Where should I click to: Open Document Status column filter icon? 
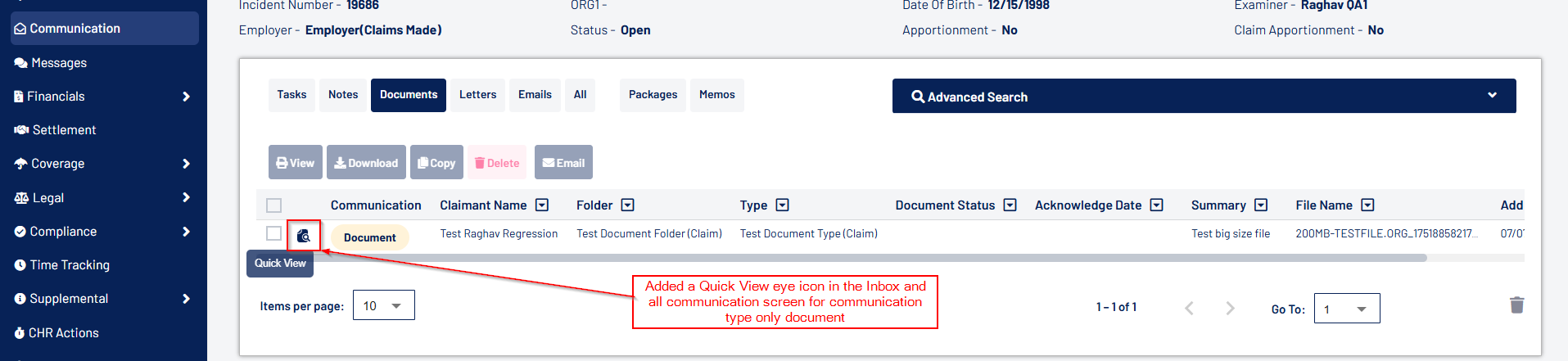point(1010,205)
